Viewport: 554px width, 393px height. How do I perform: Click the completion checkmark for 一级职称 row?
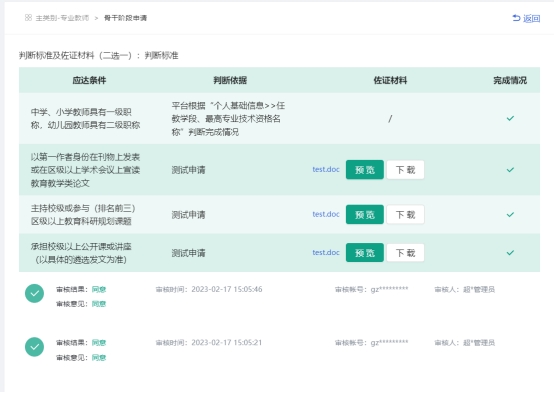coord(510,118)
